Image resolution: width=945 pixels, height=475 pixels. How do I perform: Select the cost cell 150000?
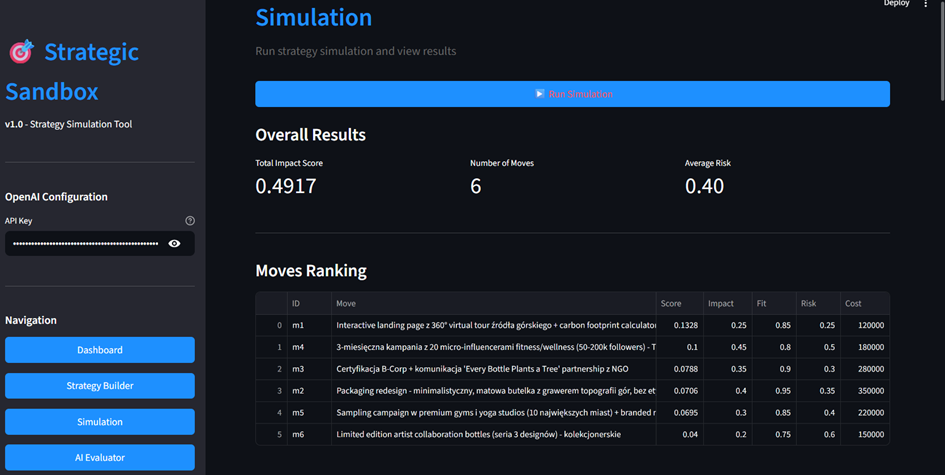coord(865,434)
